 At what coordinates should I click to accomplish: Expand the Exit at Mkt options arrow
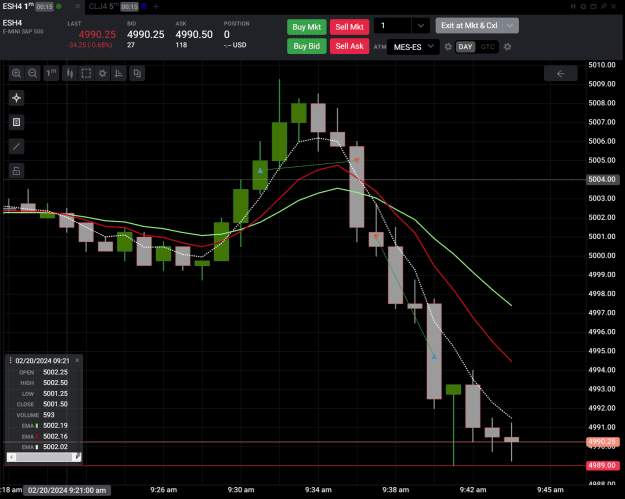(510, 26)
